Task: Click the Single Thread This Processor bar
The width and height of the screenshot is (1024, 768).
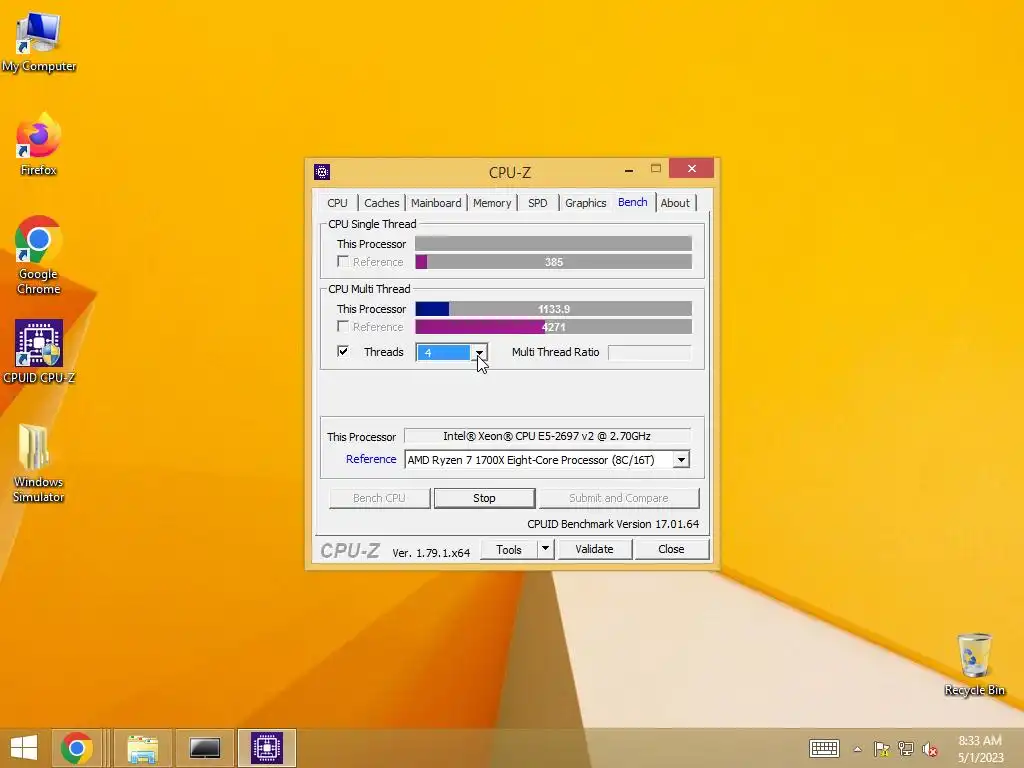Action: (553, 244)
